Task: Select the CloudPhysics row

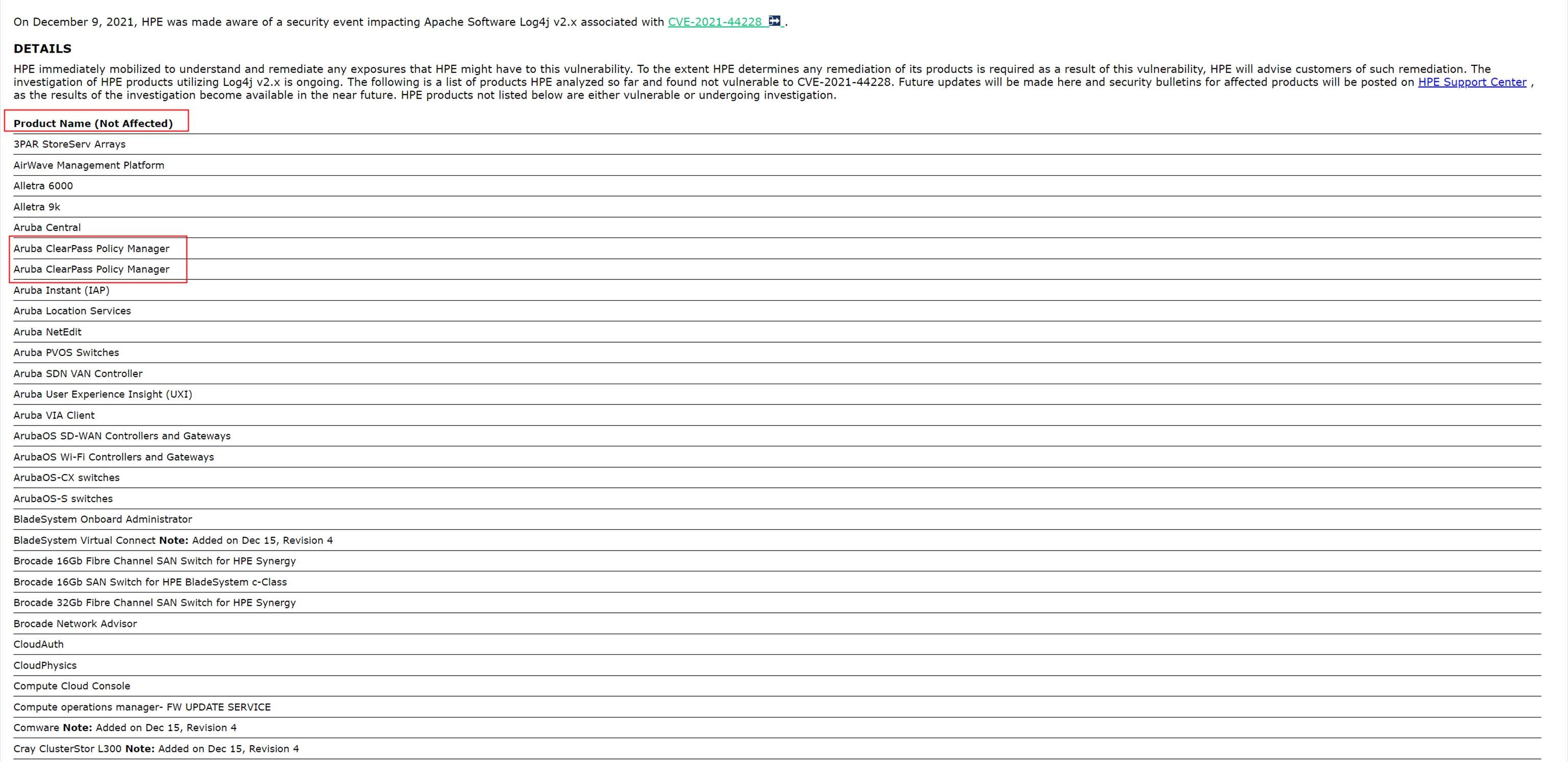Action: click(x=45, y=666)
